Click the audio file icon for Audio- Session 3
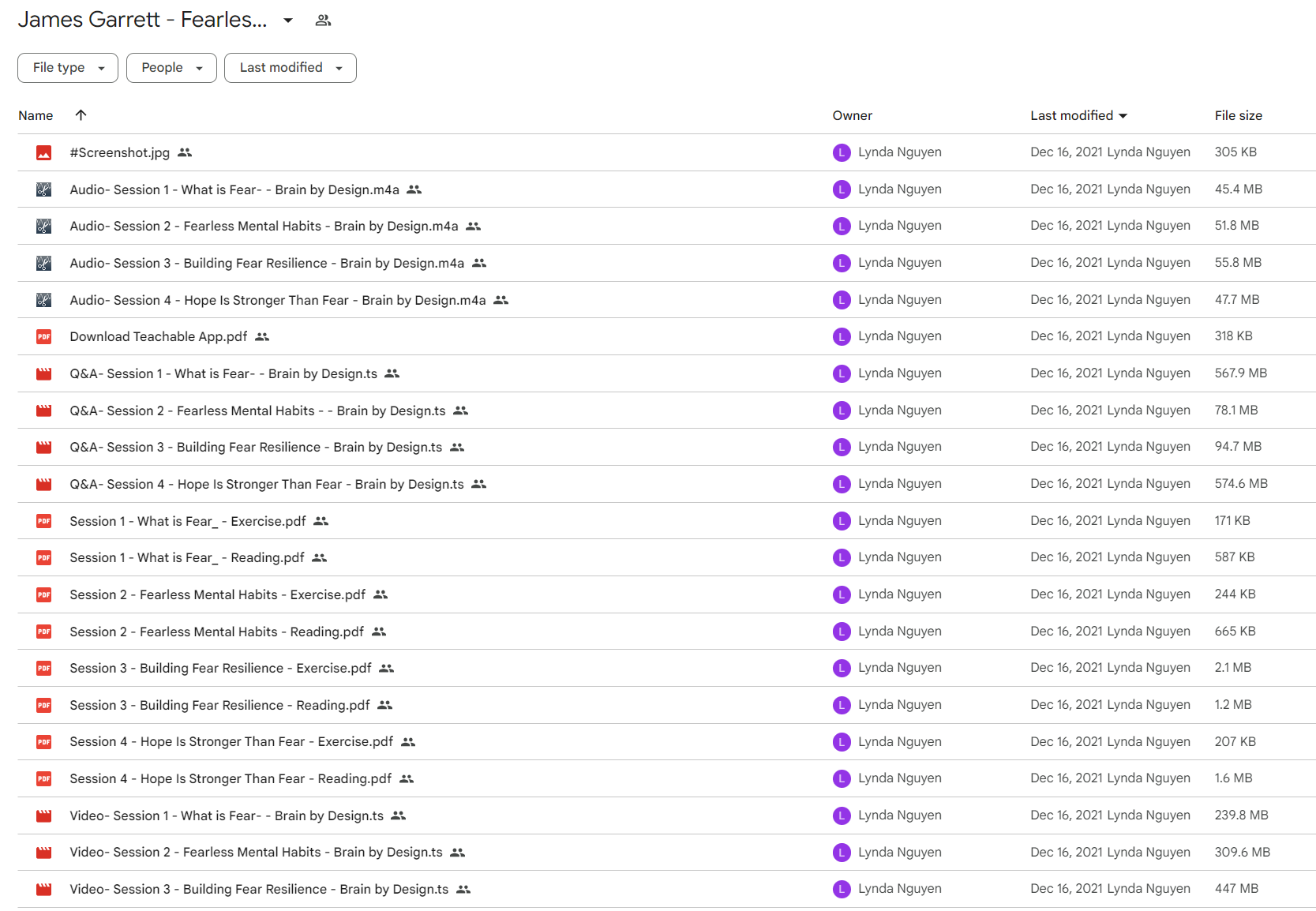 [x=44, y=264]
